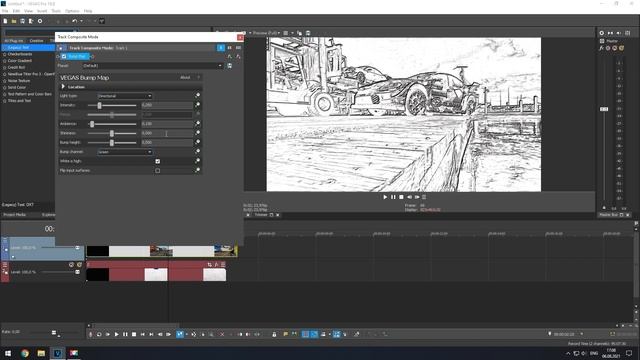Open the Preview (Full) quality dropdown
Viewport: 640px width, 360px height.
(x=266, y=33)
